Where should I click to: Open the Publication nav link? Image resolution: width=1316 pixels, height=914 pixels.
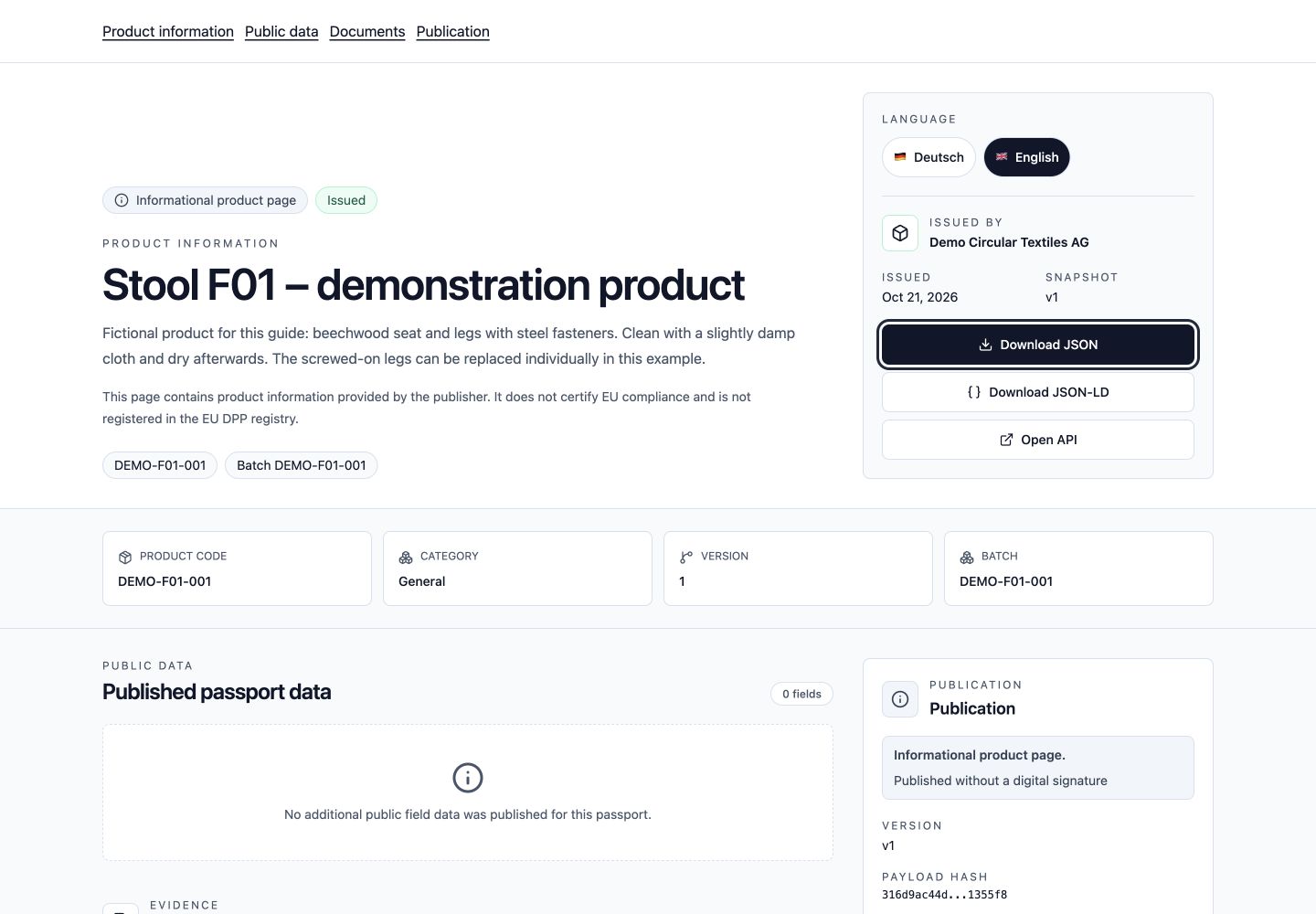pyautogui.click(x=453, y=31)
